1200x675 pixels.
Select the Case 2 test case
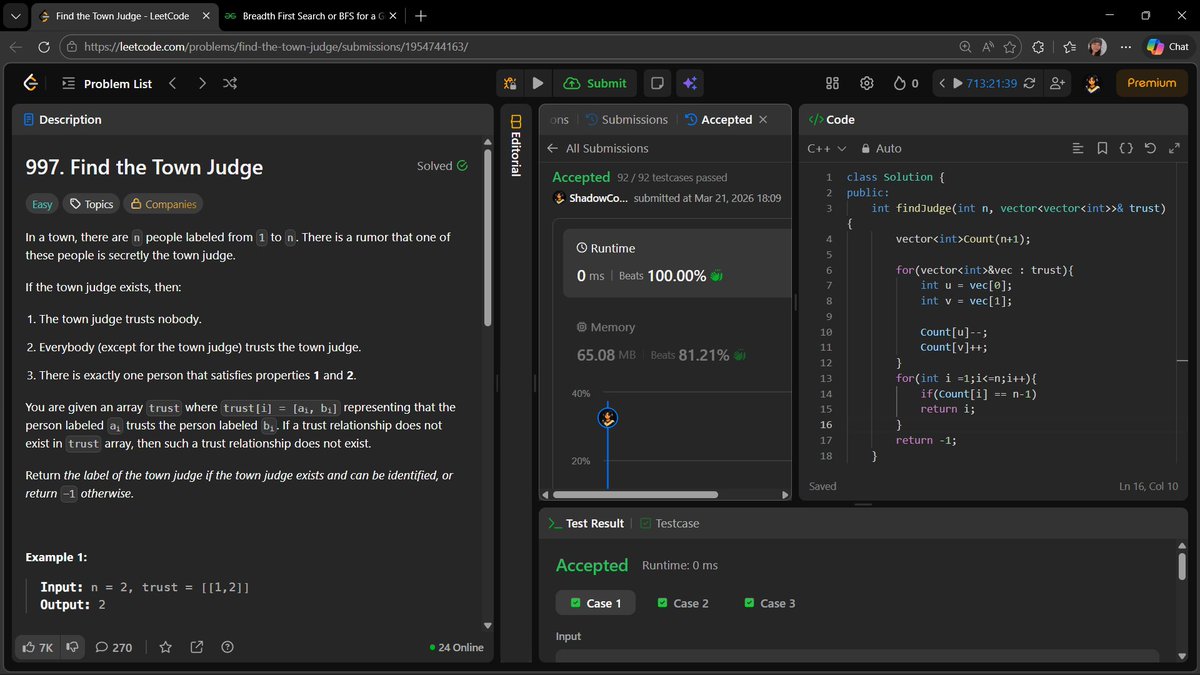(x=683, y=603)
